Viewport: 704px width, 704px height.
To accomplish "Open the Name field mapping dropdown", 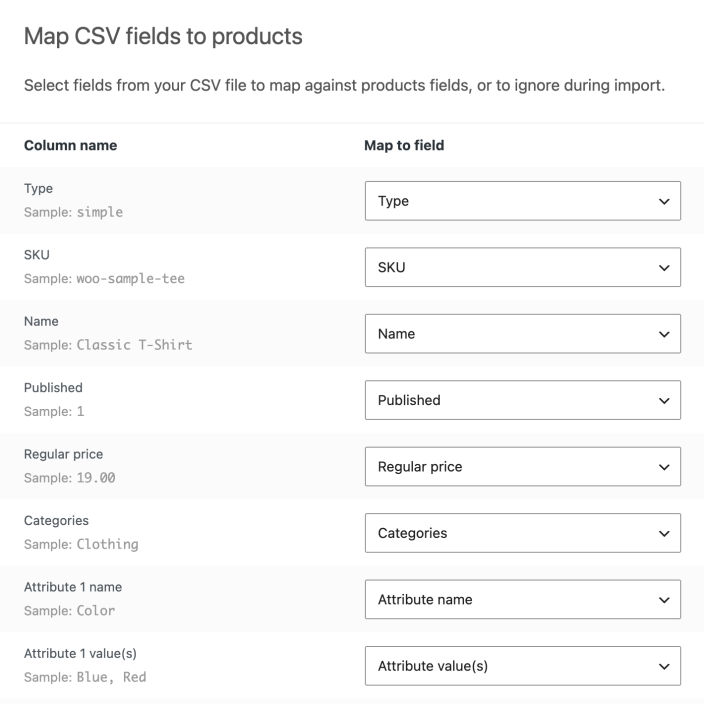I will (x=523, y=334).
